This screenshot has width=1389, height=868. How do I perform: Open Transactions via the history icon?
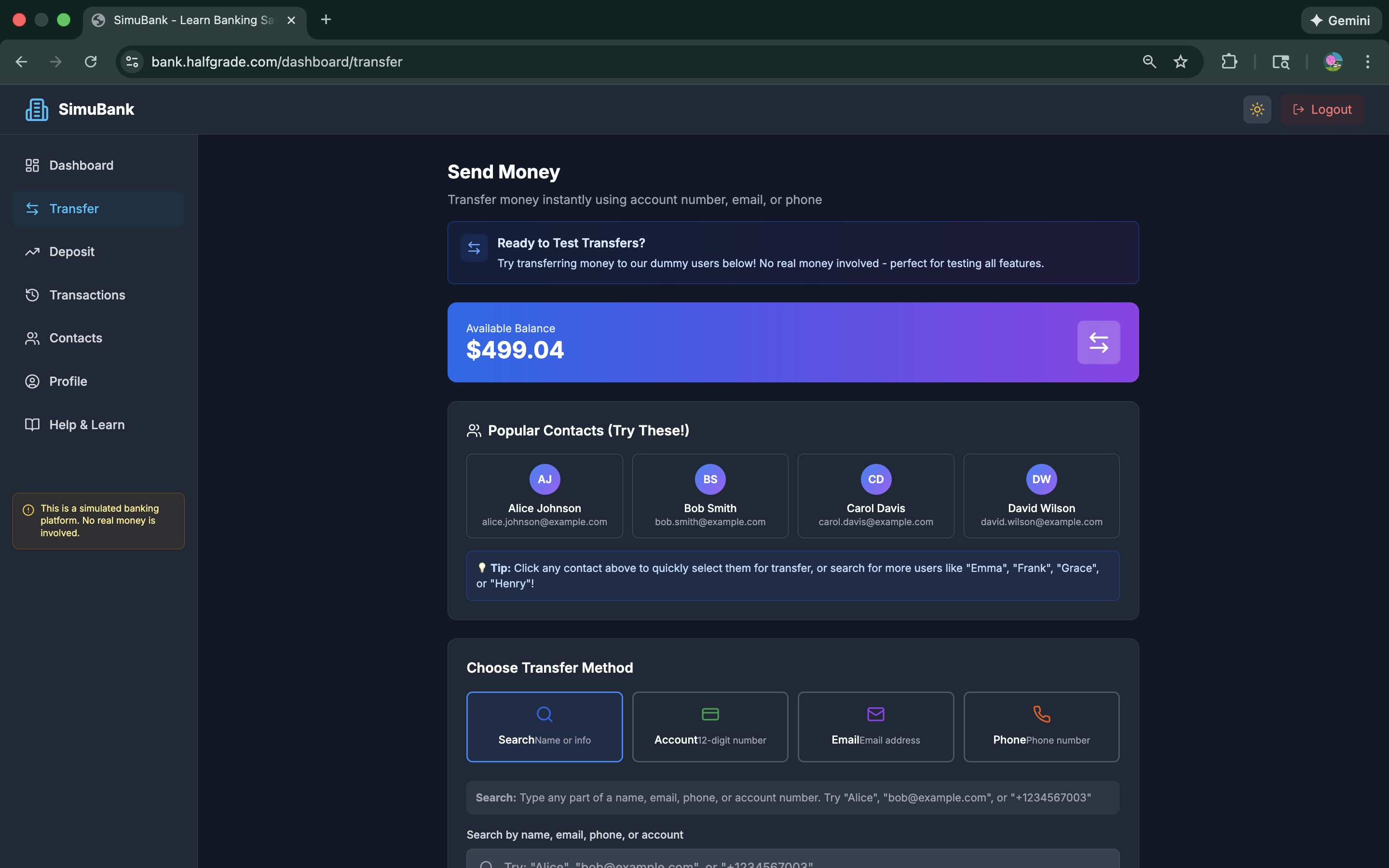32,295
